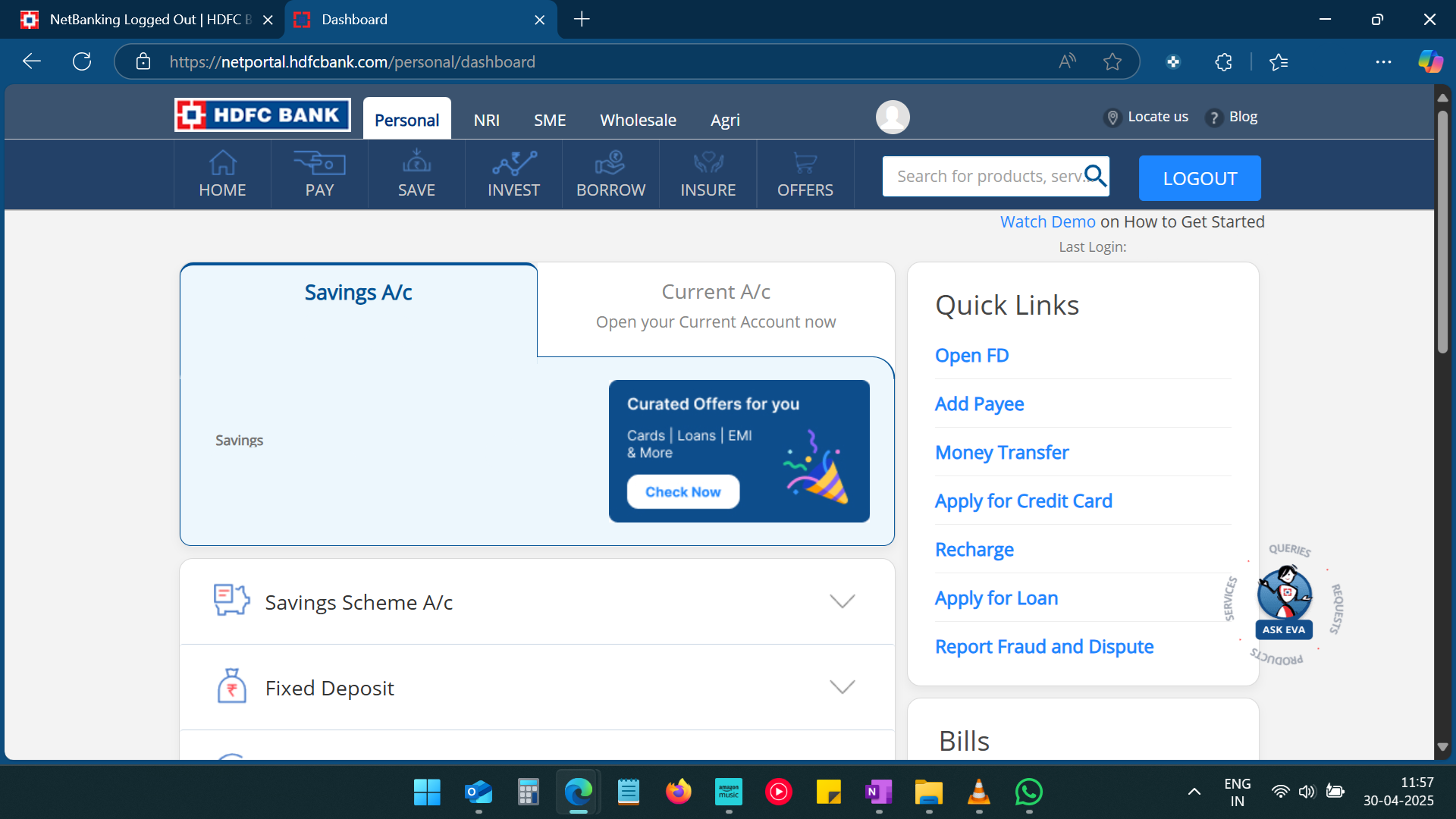The width and height of the screenshot is (1456, 819).
Task: Click the user profile avatar icon
Action: click(x=893, y=117)
